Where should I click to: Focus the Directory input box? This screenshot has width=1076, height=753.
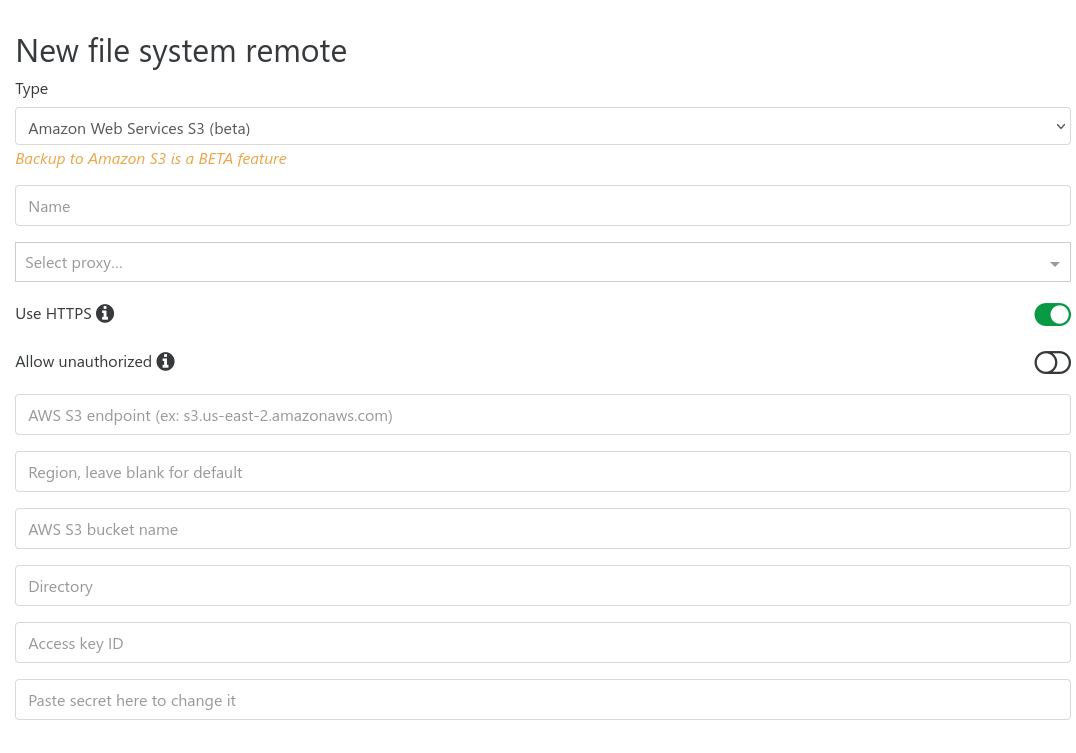coord(542,586)
